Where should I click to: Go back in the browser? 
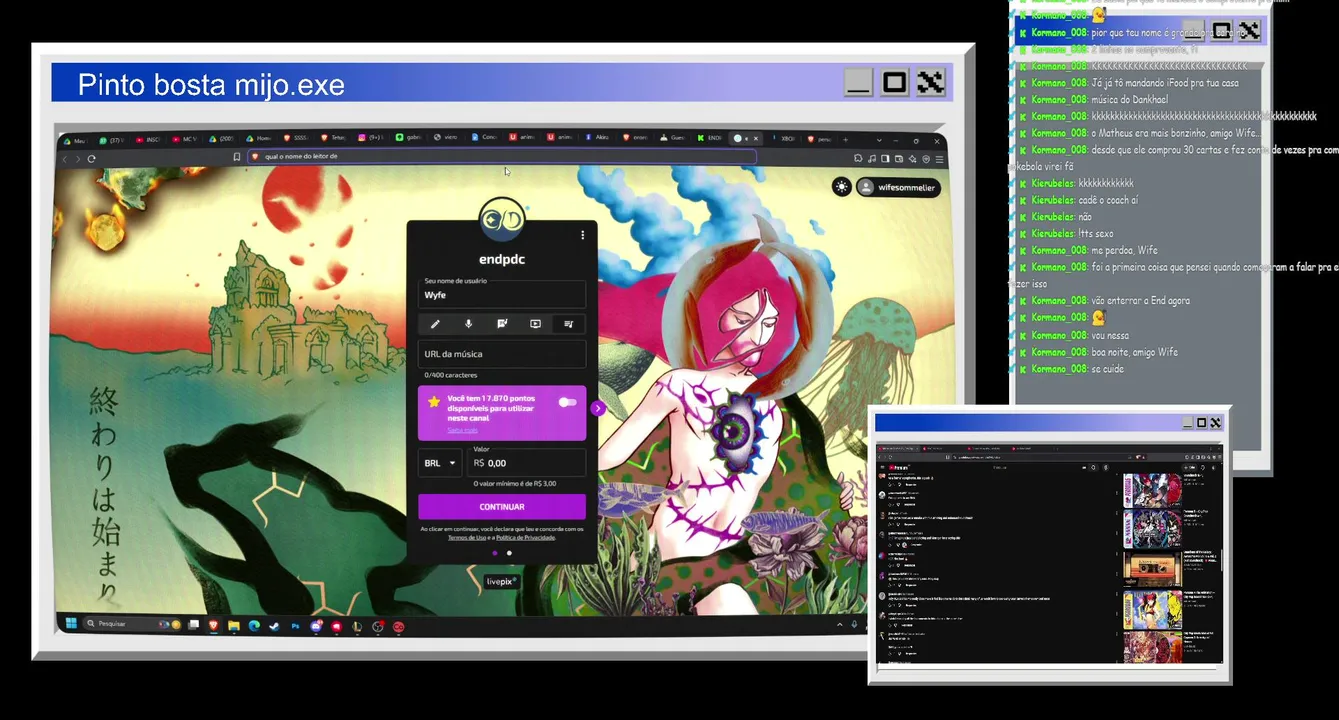(66, 158)
